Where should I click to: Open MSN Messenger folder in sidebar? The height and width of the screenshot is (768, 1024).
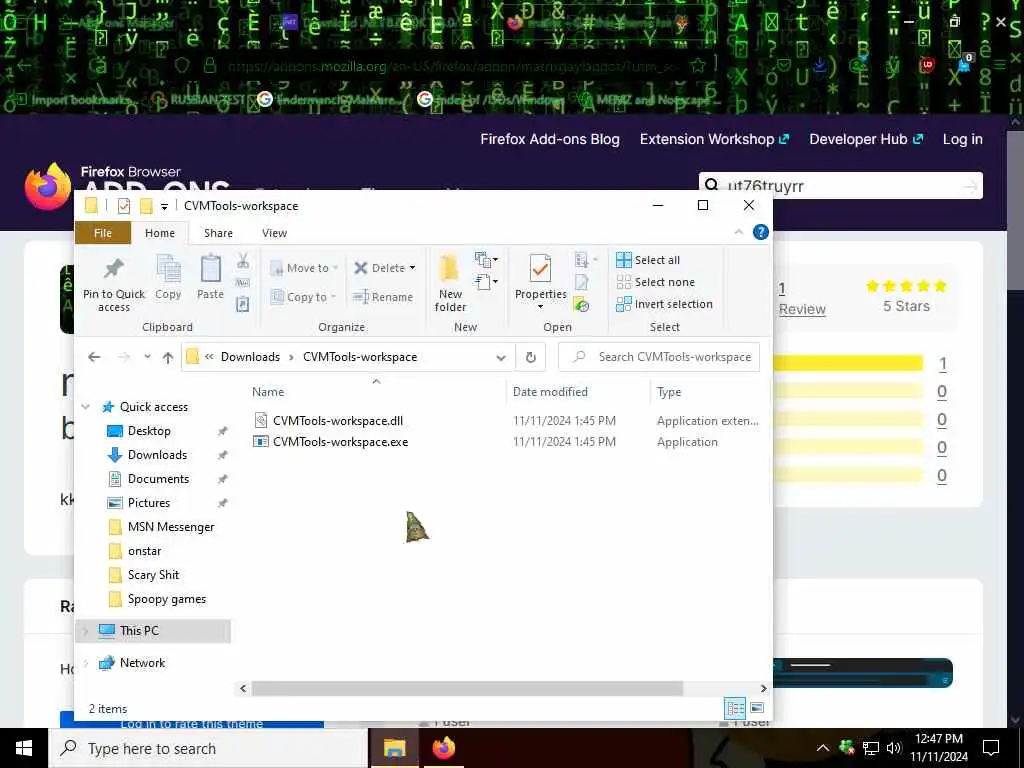click(170, 527)
